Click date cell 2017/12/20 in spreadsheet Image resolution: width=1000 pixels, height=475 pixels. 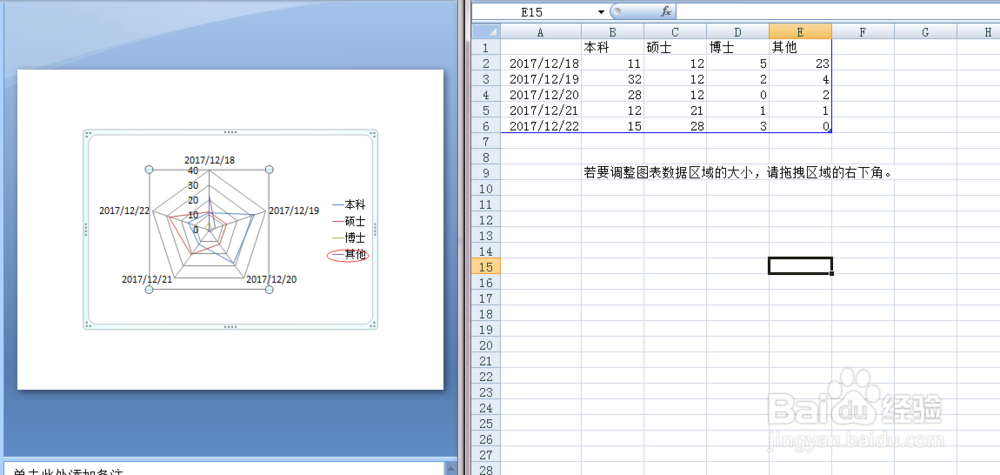point(540,94)
